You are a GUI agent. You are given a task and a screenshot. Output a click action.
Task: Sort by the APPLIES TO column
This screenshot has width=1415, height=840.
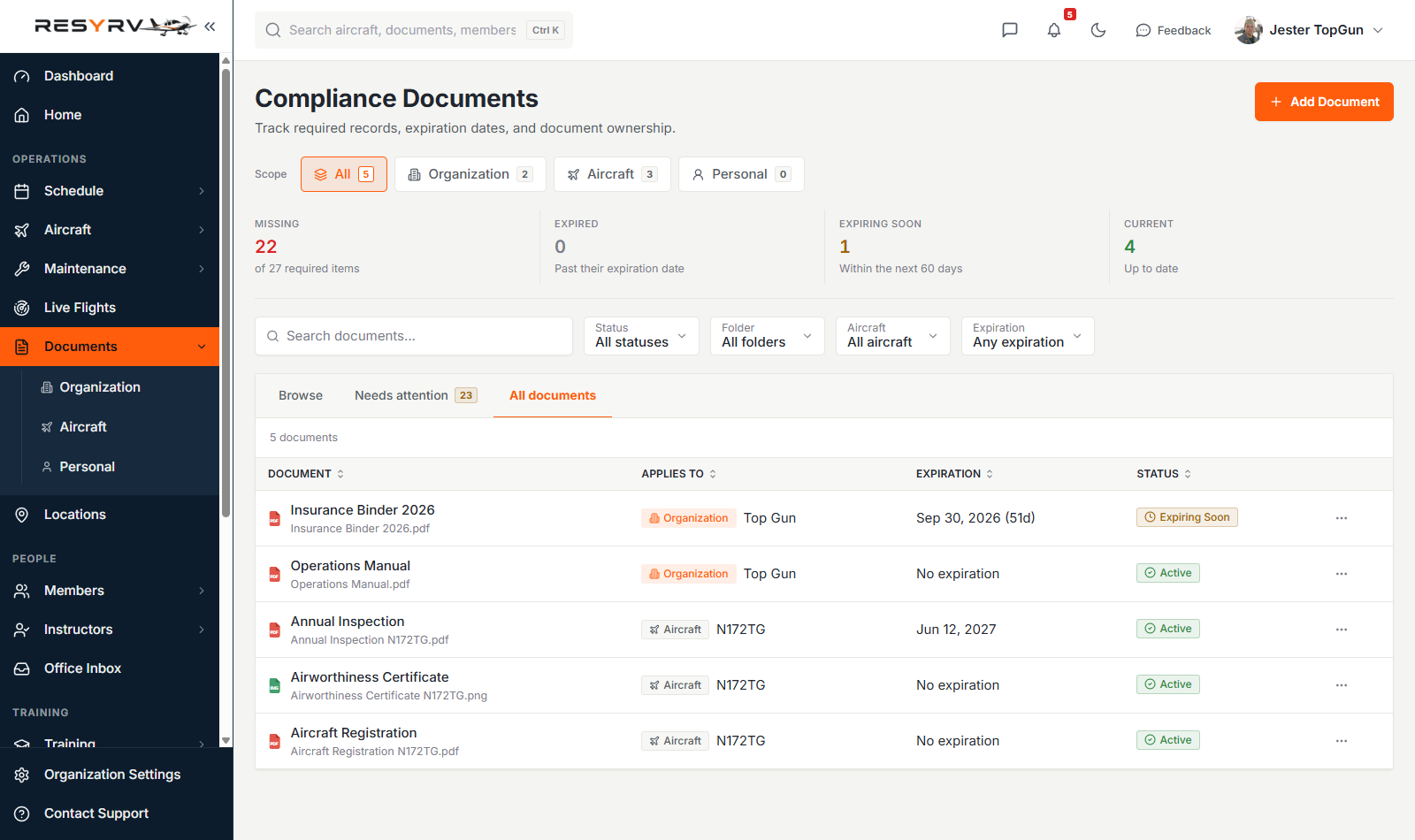[679, 474]
